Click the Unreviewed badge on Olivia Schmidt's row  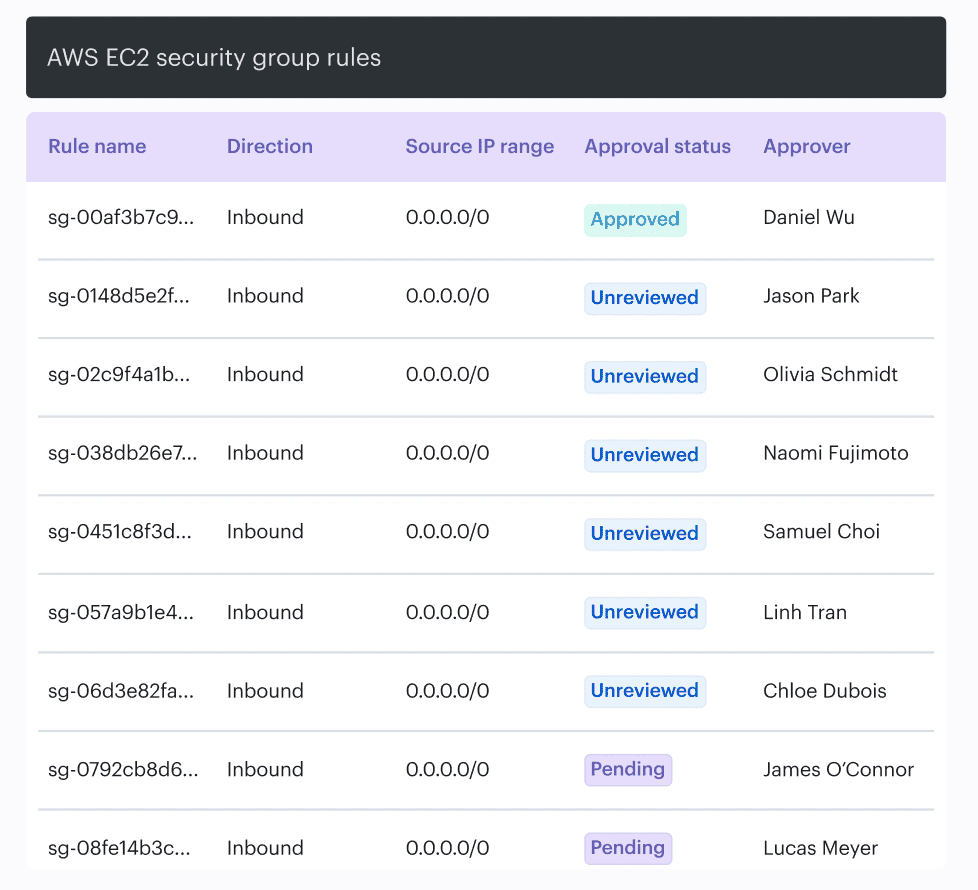pyautogui.click(x=645, y=376)
